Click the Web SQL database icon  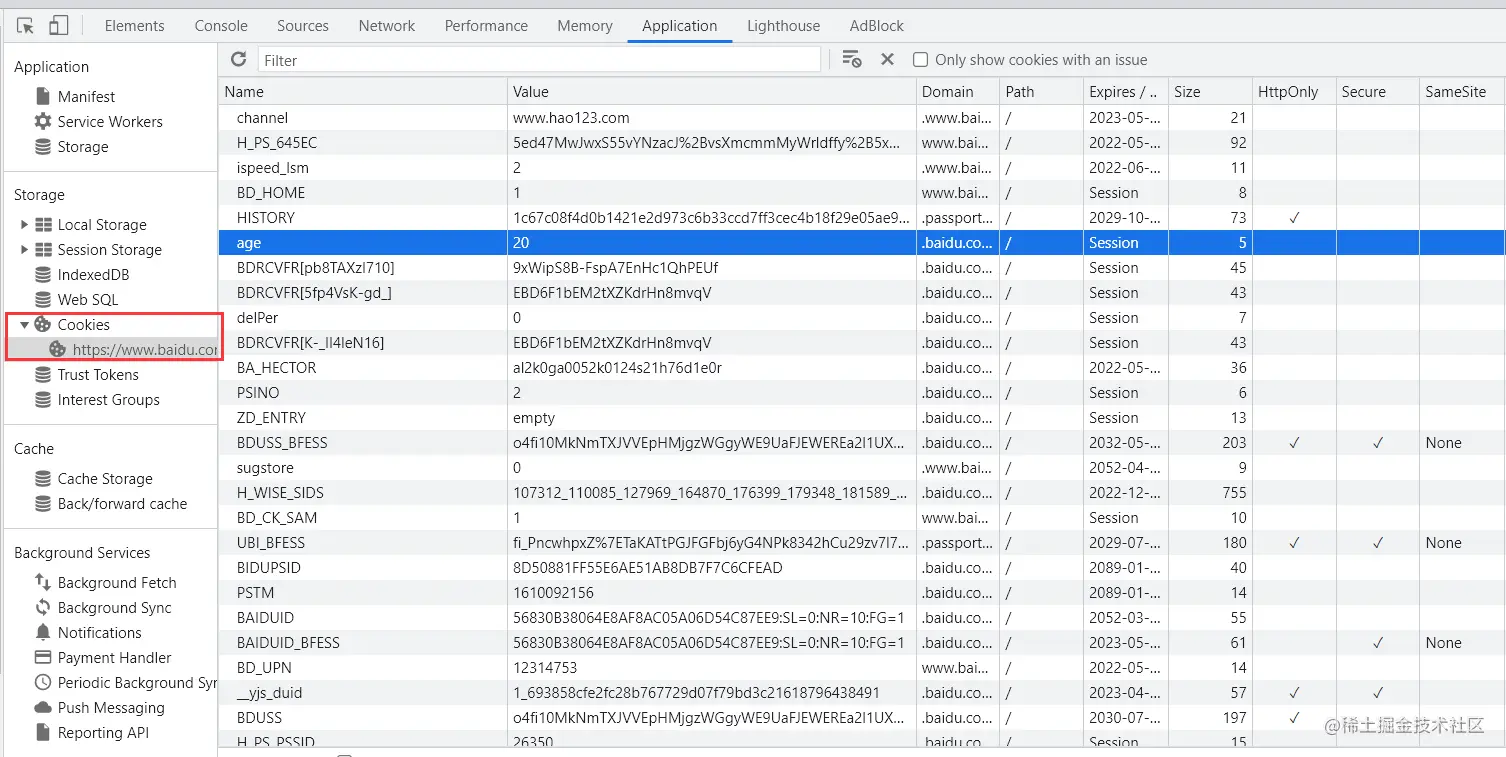[43, 299]
